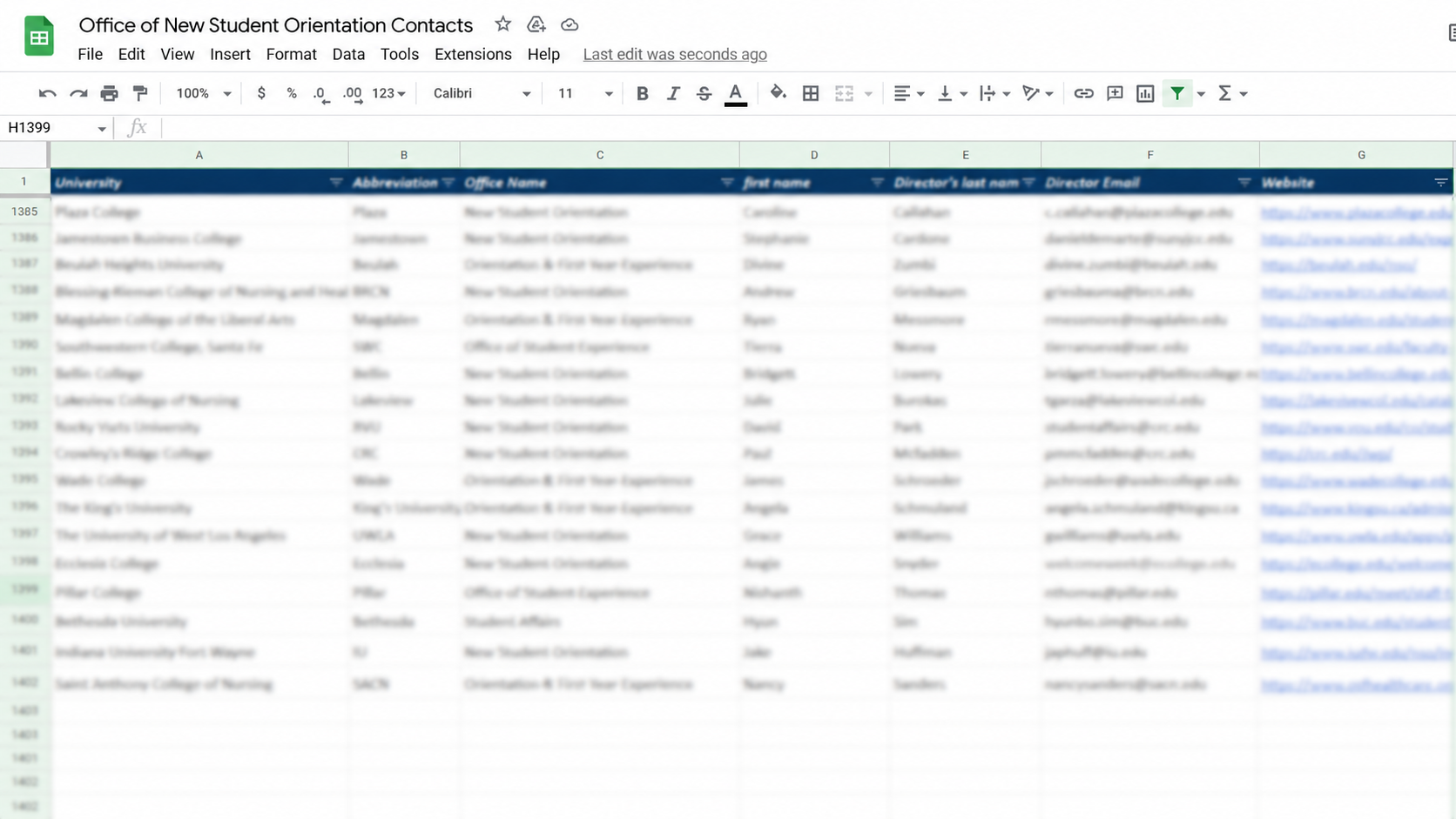Click the select-all corner box
The width and height of the screenshot is (1456, 819).
point(24,155)
